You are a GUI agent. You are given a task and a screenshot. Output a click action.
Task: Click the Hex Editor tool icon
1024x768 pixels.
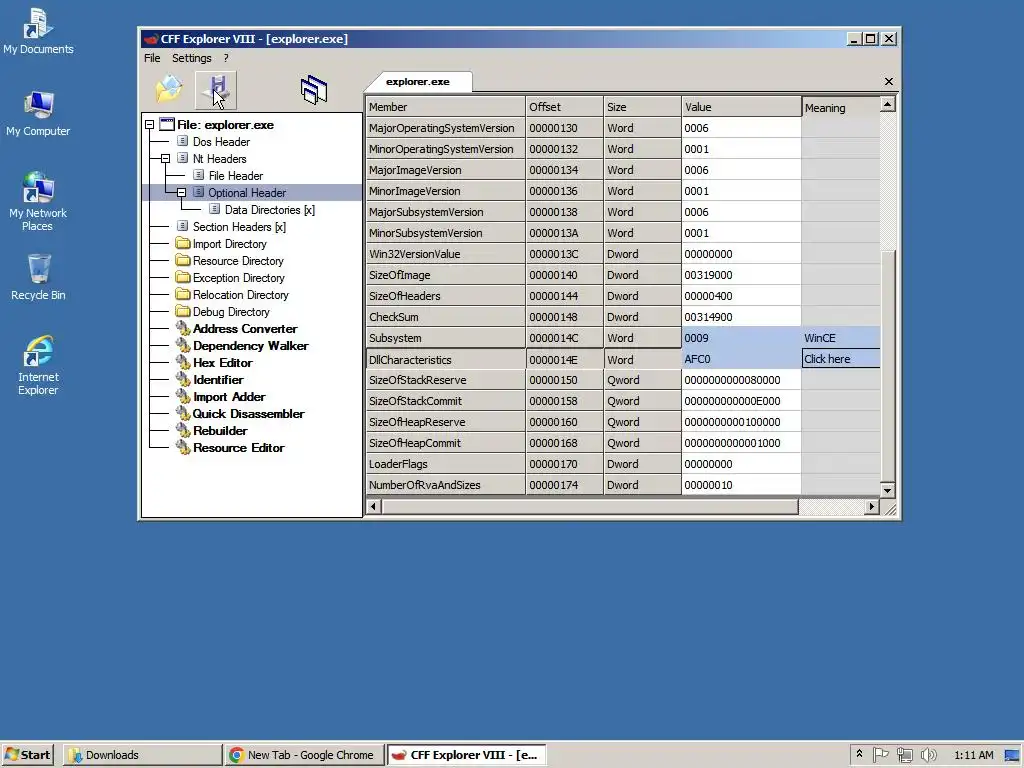[183, 362]
